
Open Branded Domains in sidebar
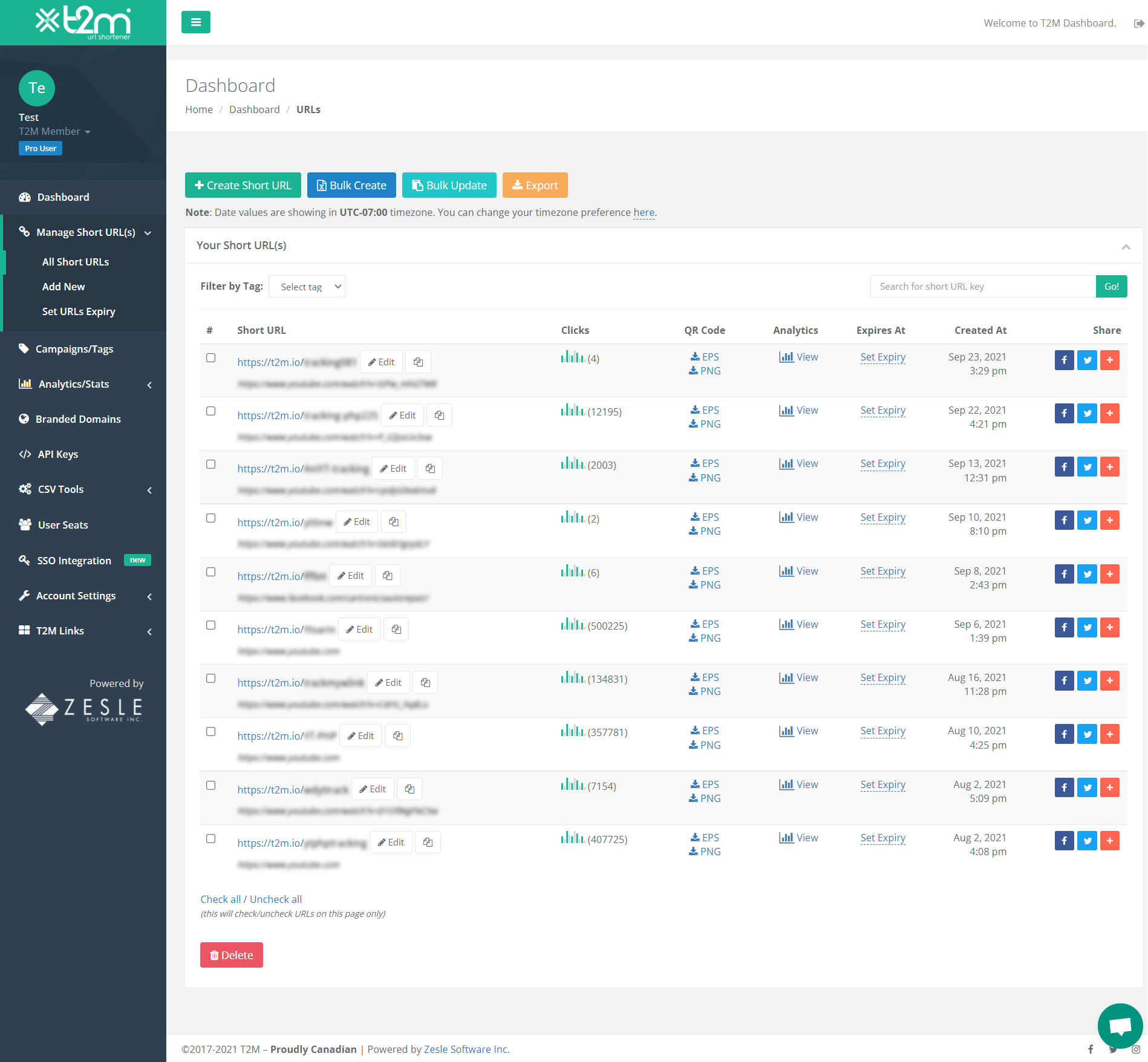78,419
